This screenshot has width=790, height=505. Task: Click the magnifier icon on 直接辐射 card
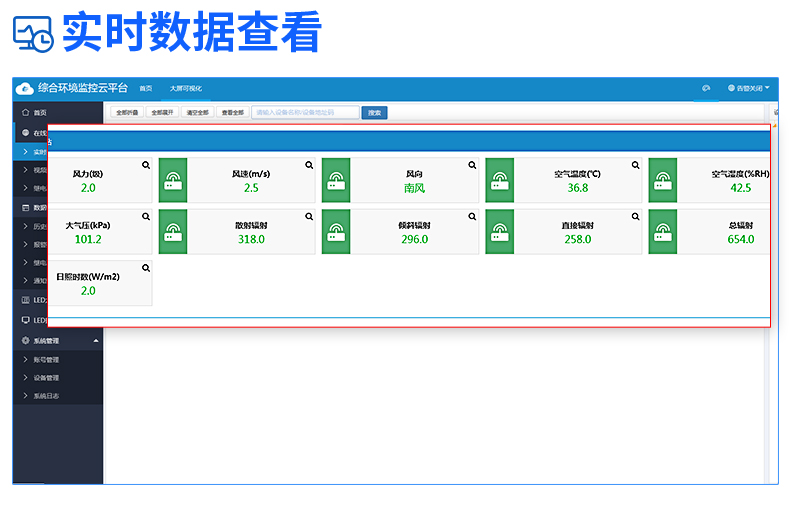click(x=635, y=216)
